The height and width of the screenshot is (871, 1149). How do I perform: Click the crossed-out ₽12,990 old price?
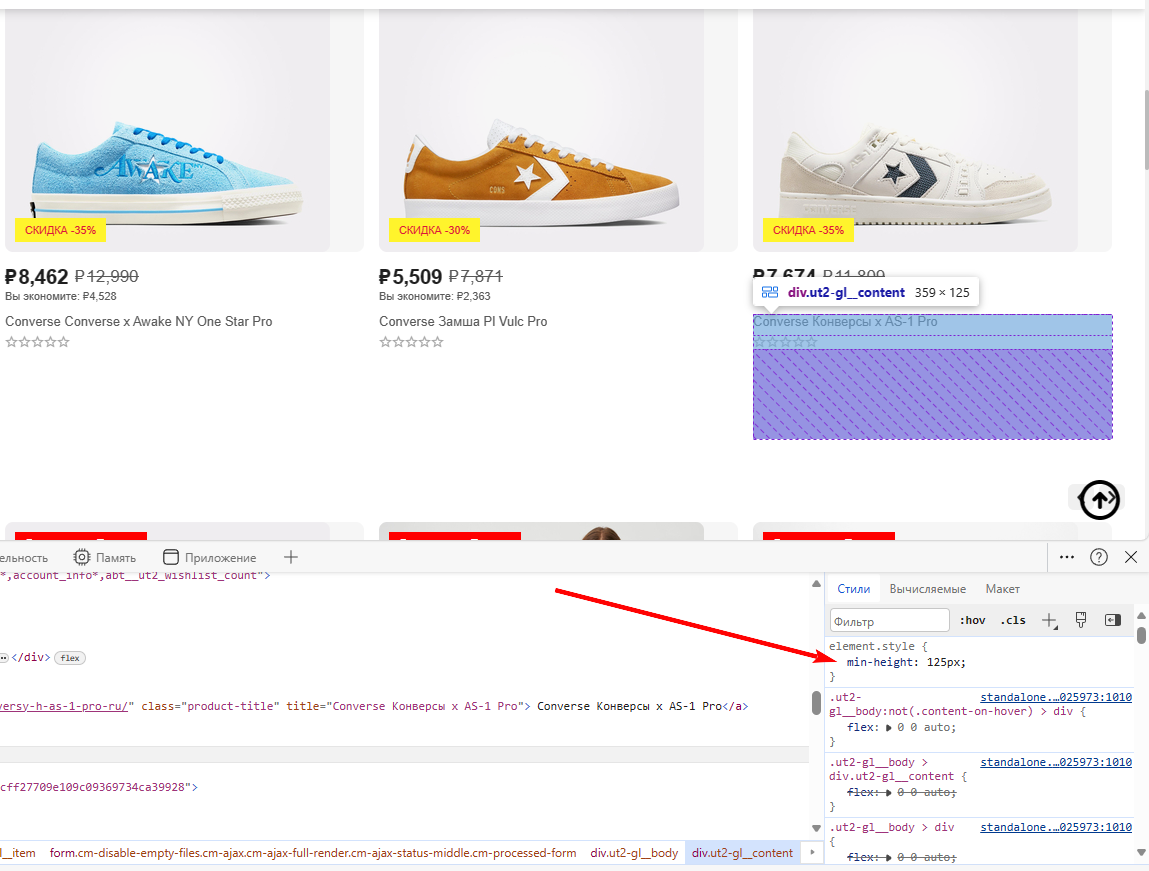pyautogui.click(x=107, y=276)
